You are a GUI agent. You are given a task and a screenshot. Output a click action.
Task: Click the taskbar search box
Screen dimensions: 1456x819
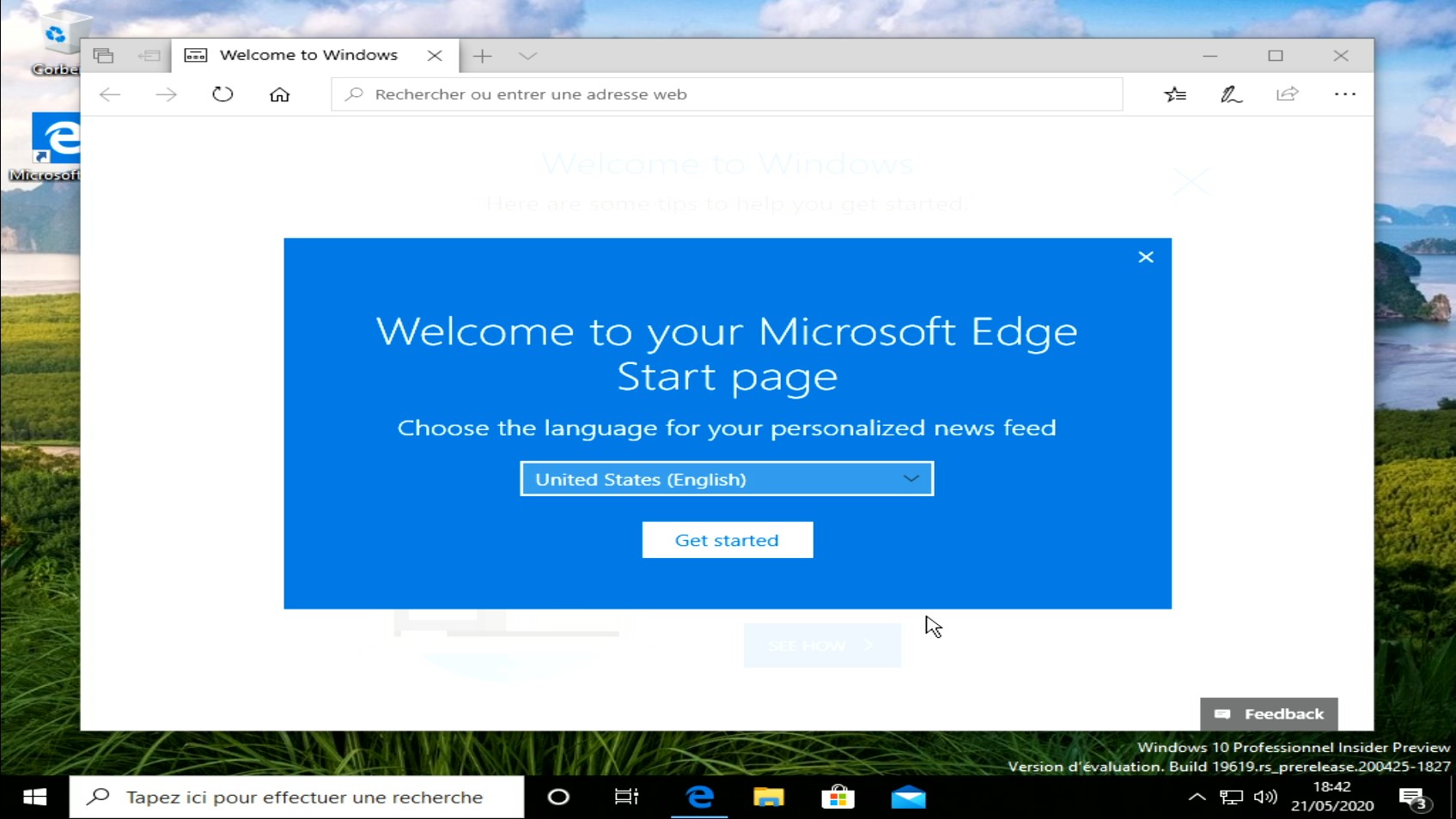(296, 798)
